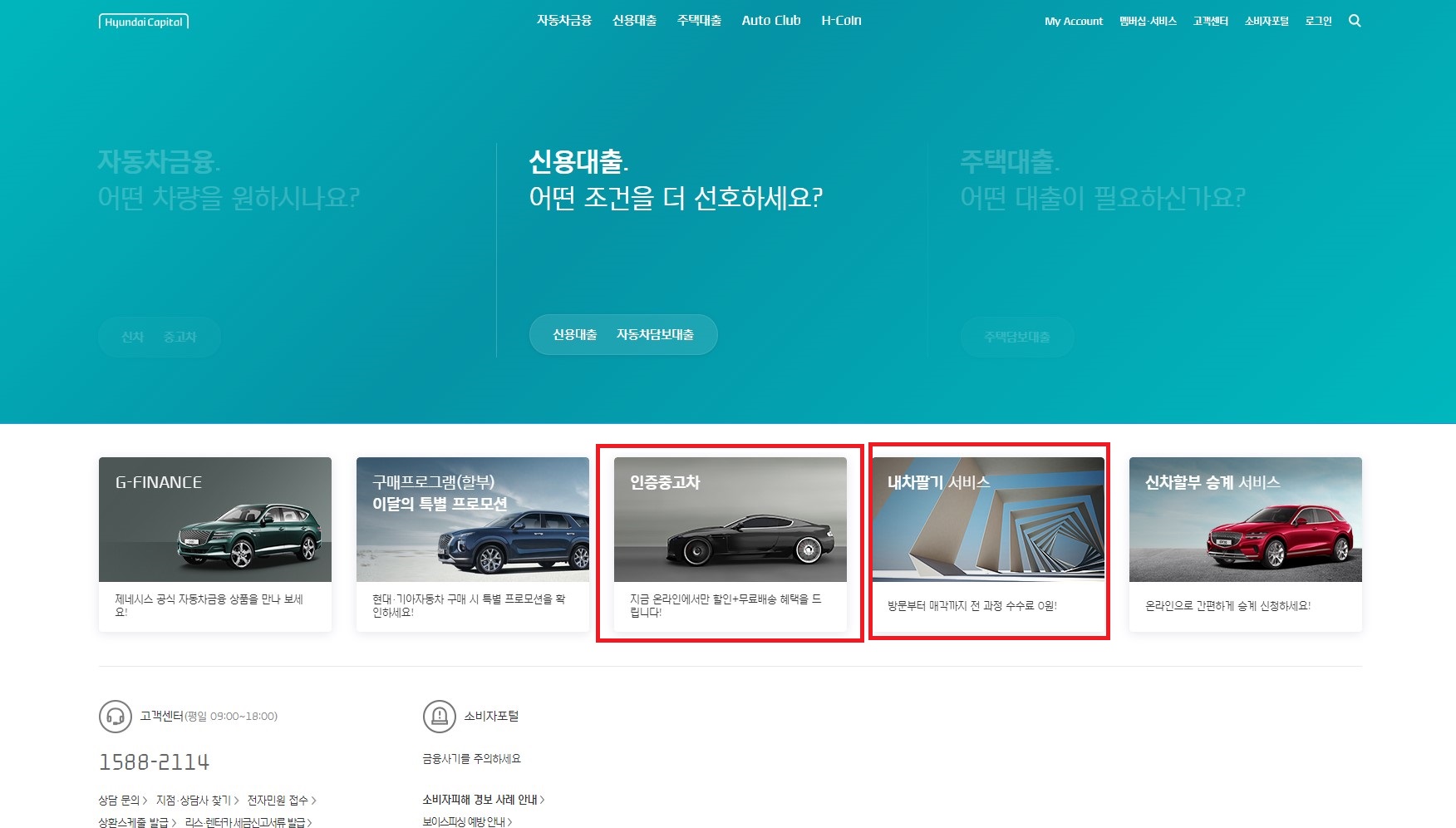Open 소비자피해 경보 사례 안내 link
Image resolution: width=1456 pixels, height=828 pixels.
pos(484,800)
